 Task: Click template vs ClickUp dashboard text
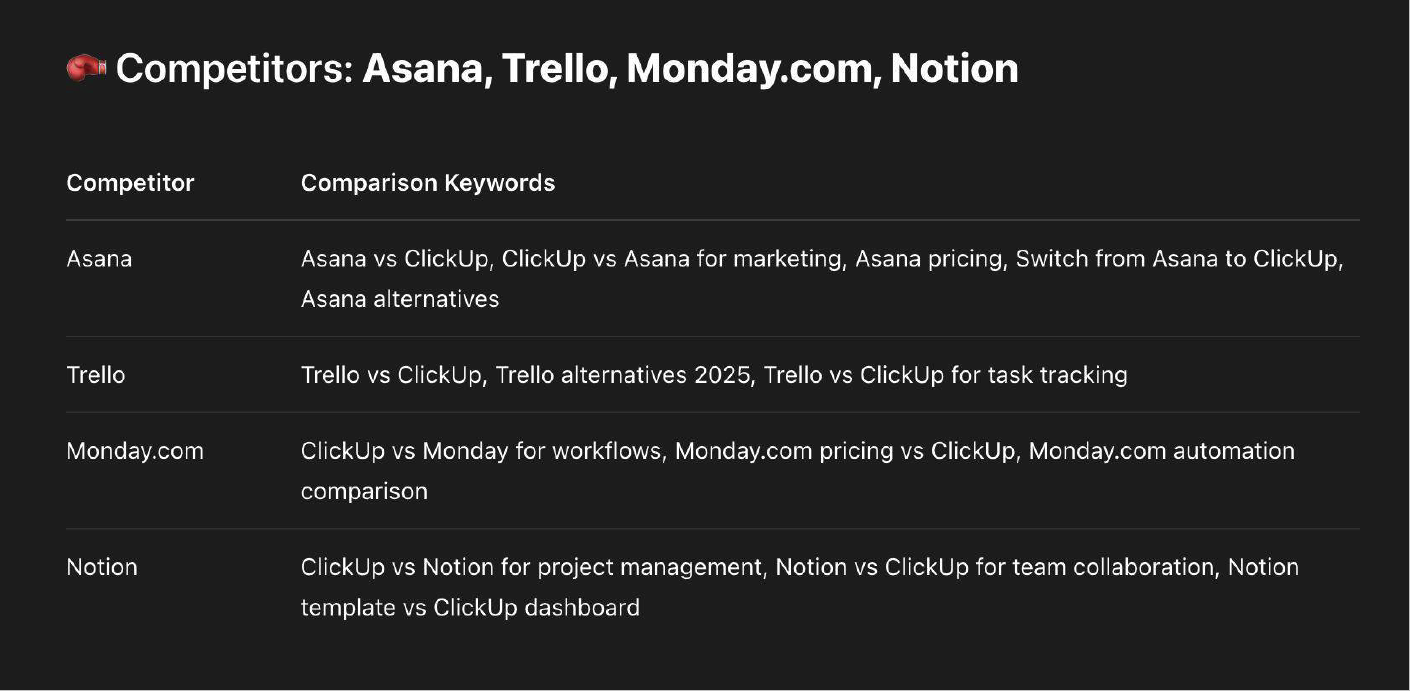[x=470, y=607]
